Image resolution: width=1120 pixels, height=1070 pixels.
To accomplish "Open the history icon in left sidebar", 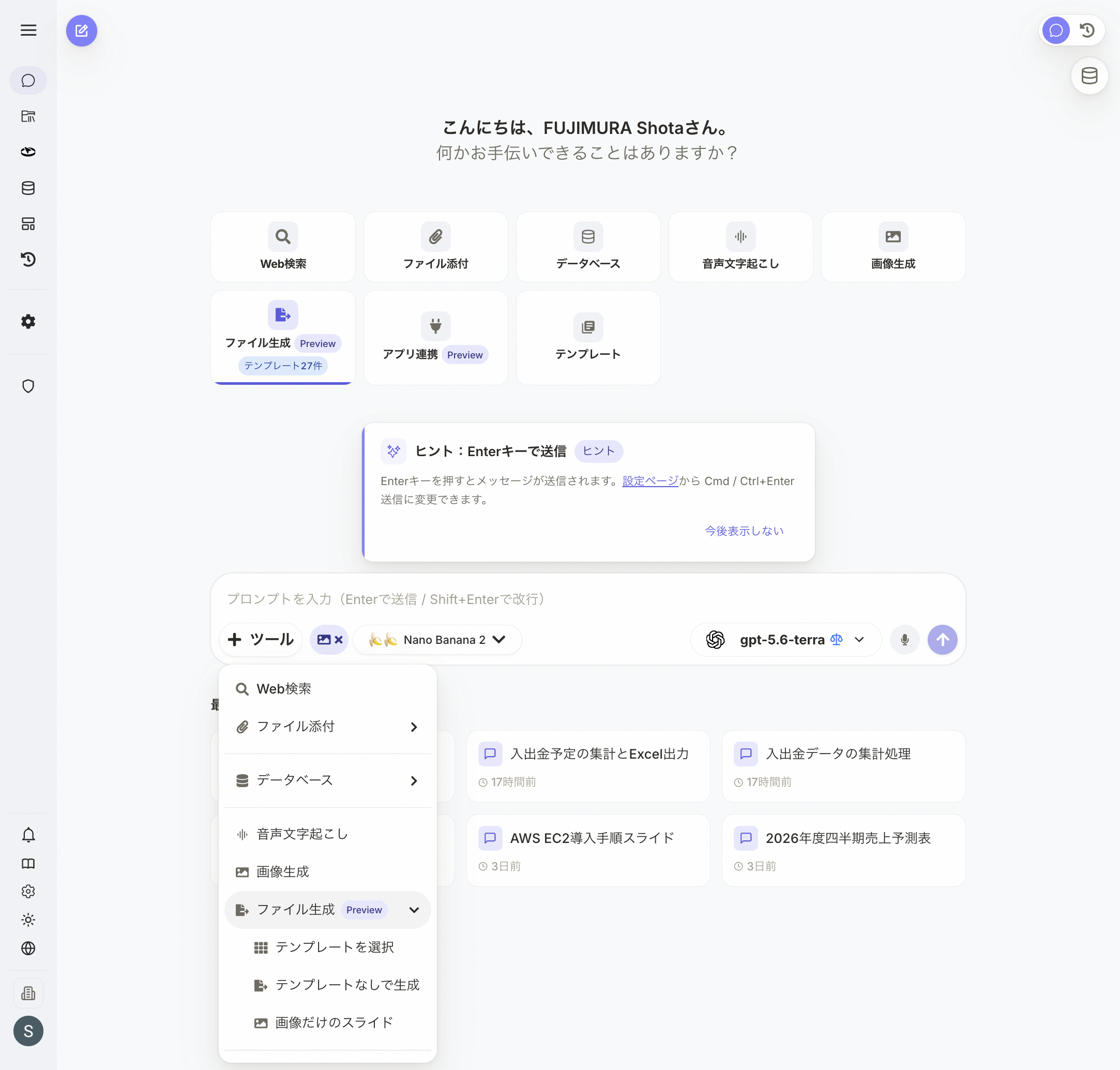I will point(28,260).
